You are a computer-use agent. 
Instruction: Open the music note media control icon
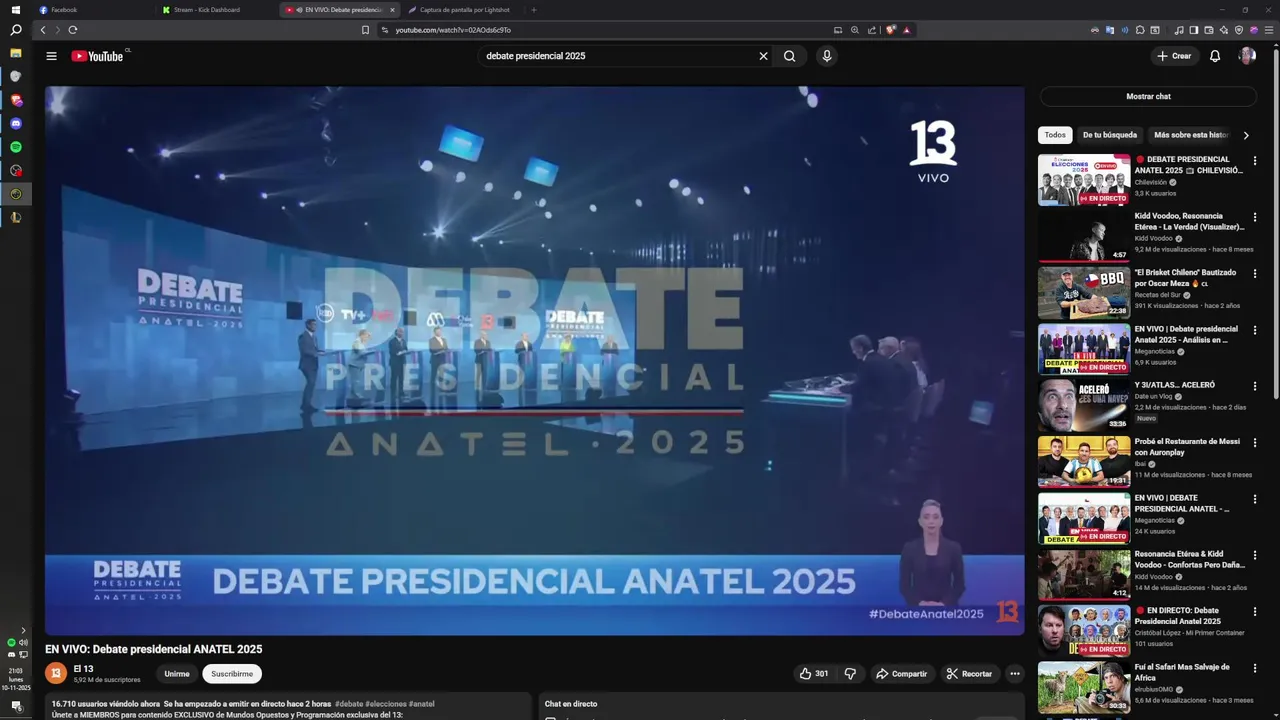[x=1179, y=30]
